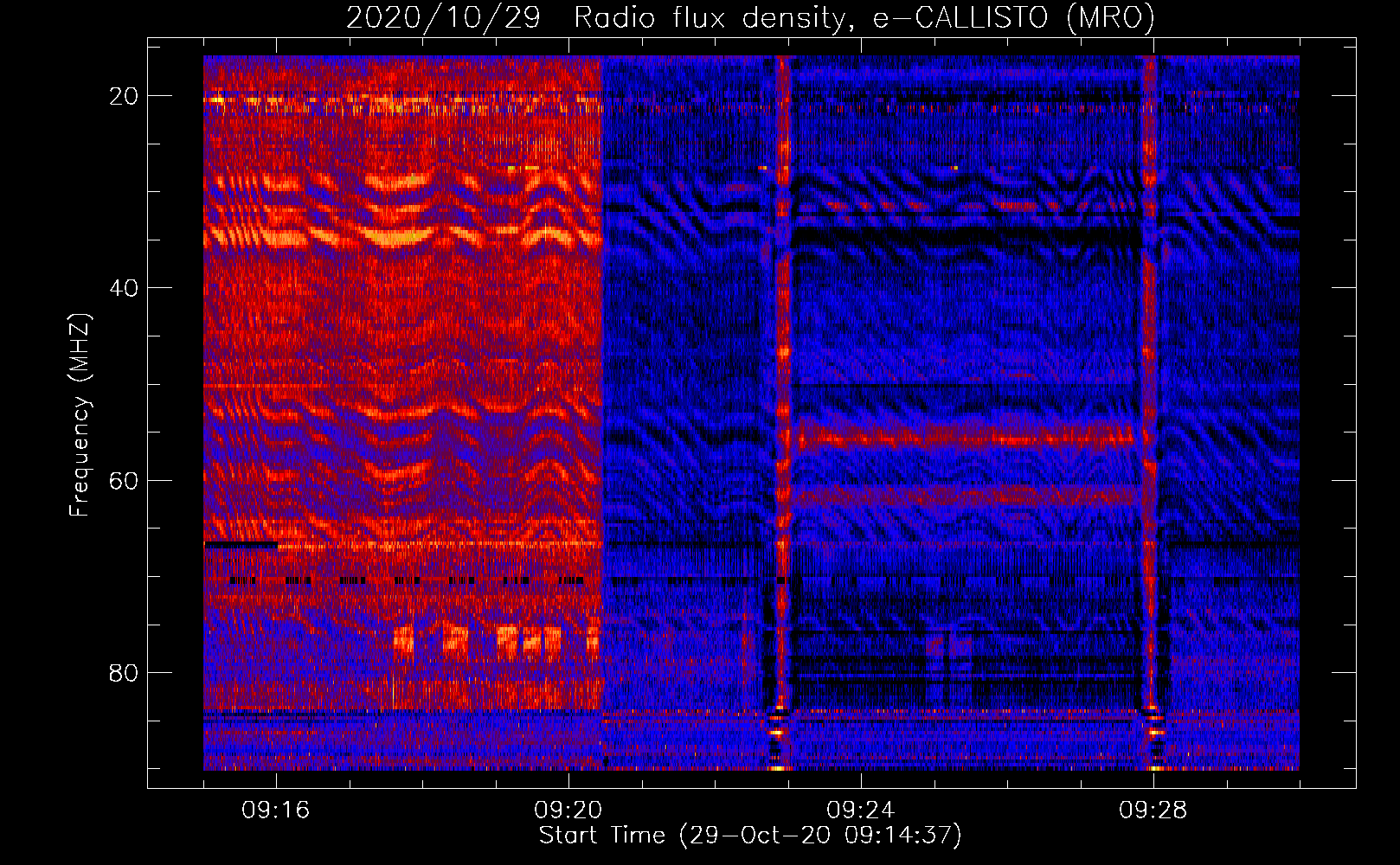The image size is (1400, 865).
Task: Click the 09:16 time tick label
Action: [x=276, y=811]
